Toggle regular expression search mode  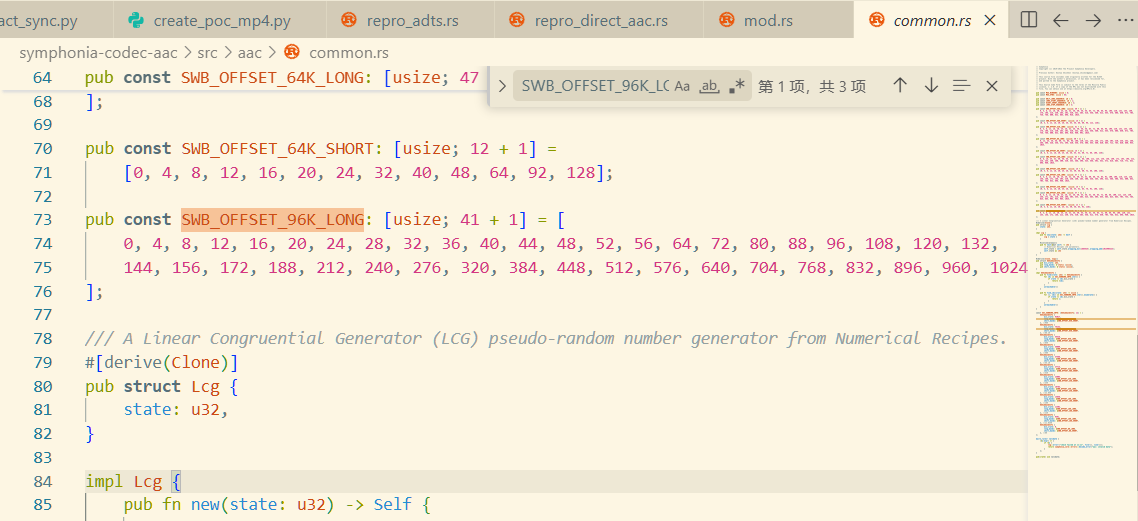tap(737, 86)
